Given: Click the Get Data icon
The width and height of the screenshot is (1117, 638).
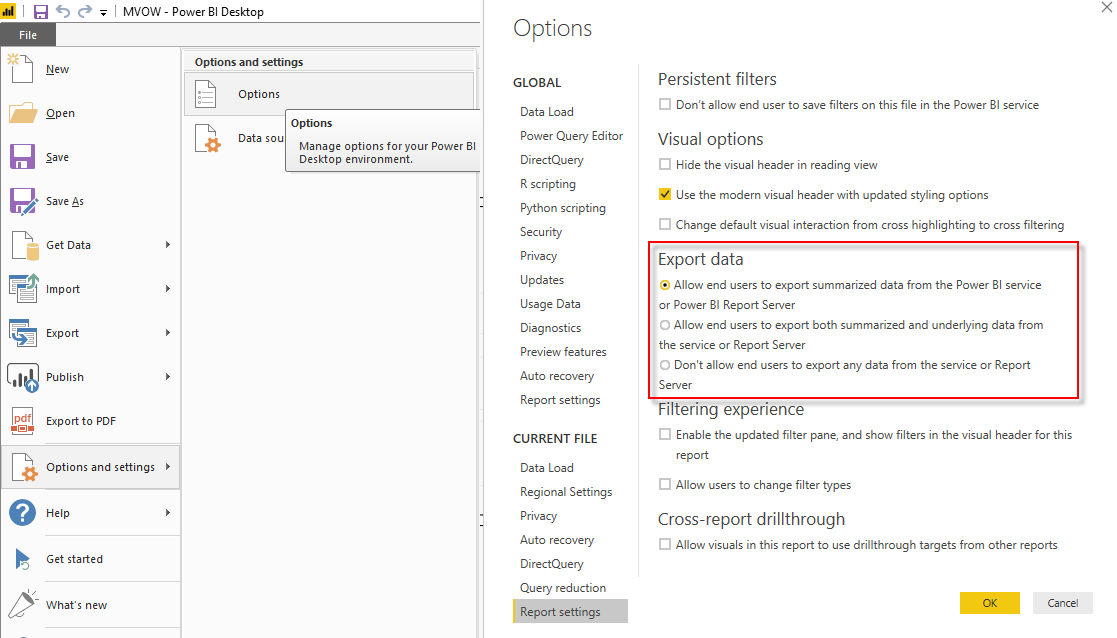Looking at the screenshot, I should tap(25, 245).
